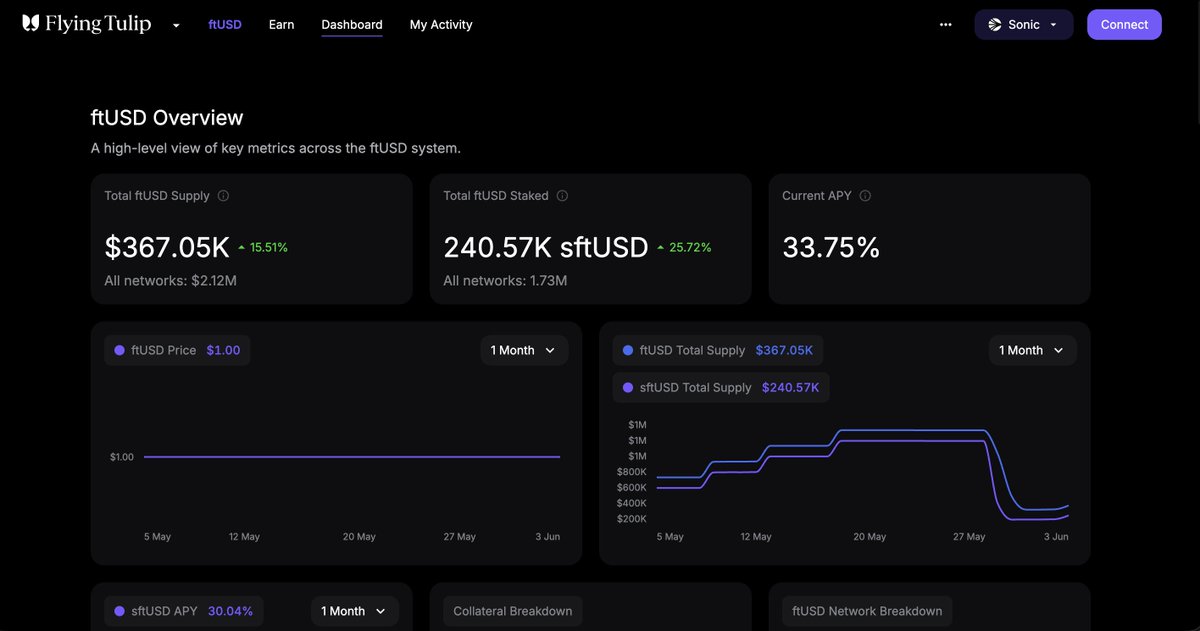The image size is (1200, 631).
Task: Open My Activity page
Action: pyautogui.click(x=441, y=24)
